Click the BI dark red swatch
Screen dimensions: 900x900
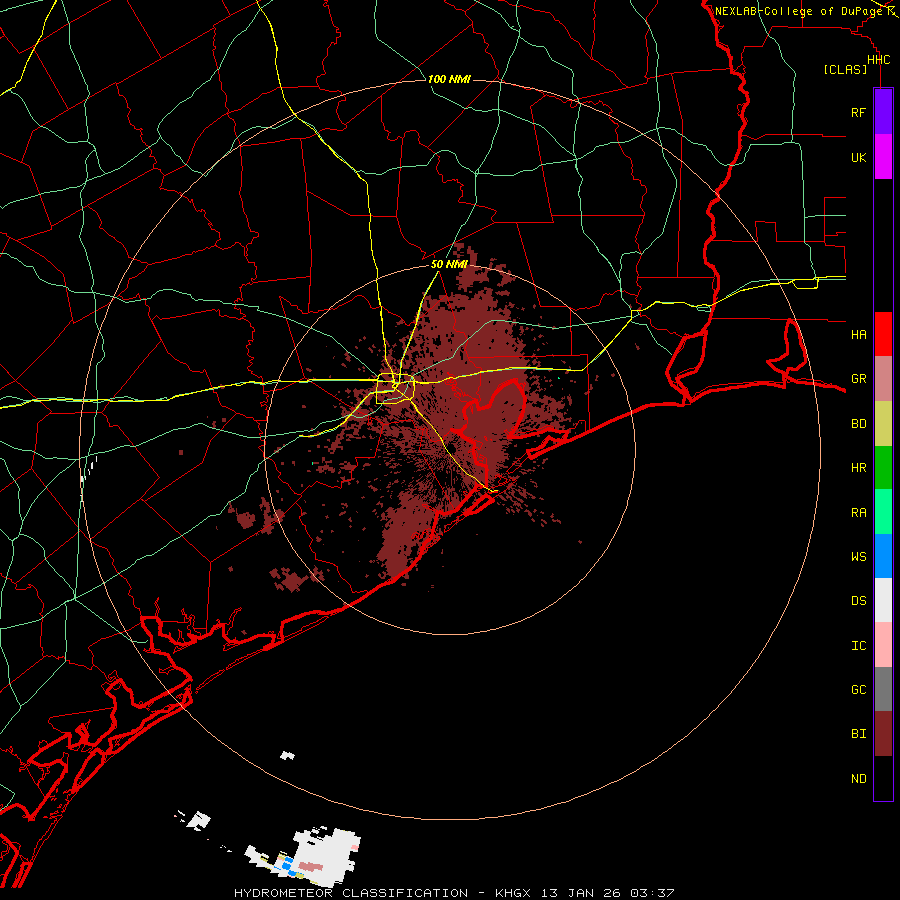point(883,734)
